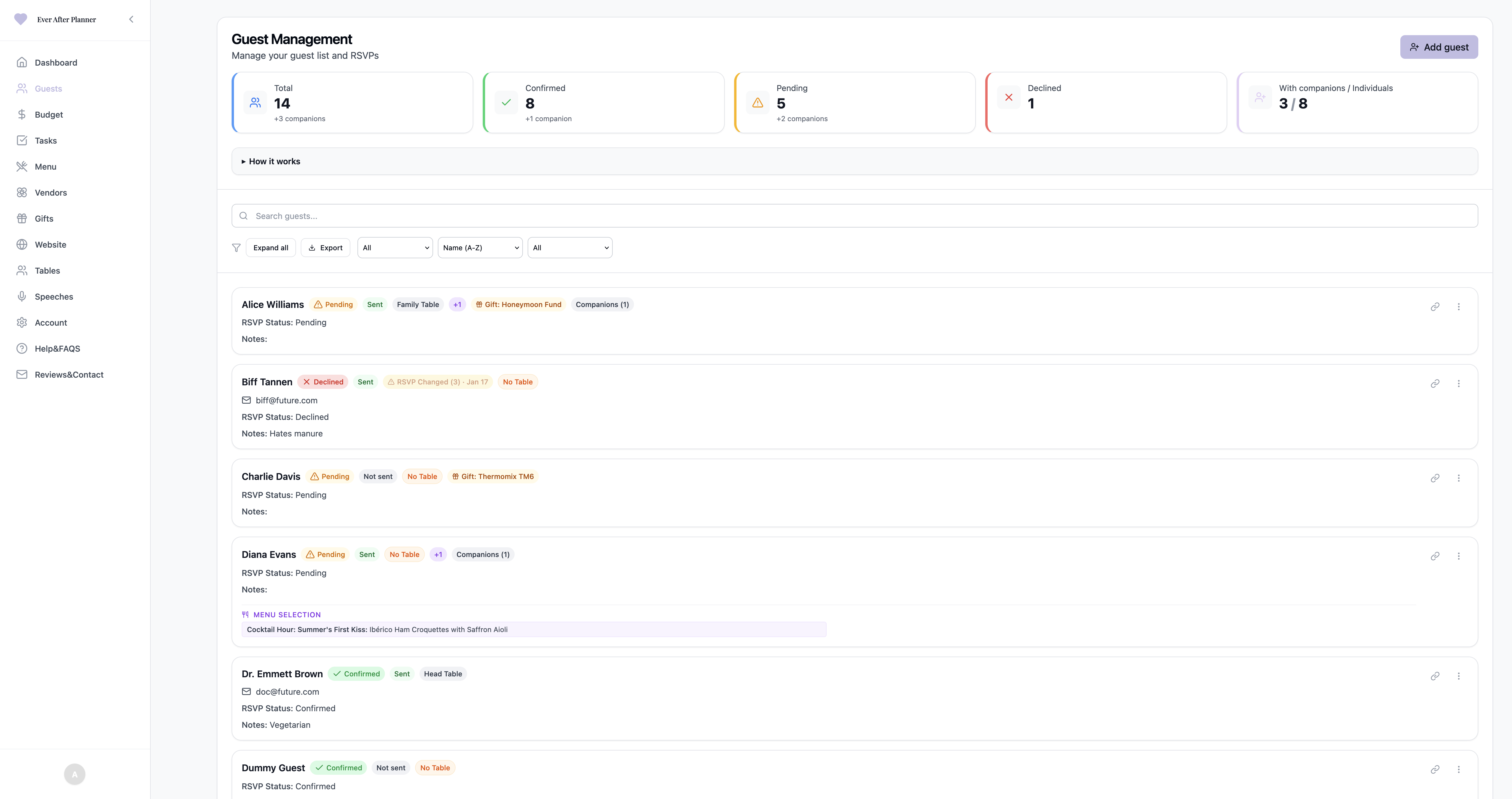Click the link icon on Charlie Davis row
This screenshot has width=1512, height=799.
point(1435,478)
